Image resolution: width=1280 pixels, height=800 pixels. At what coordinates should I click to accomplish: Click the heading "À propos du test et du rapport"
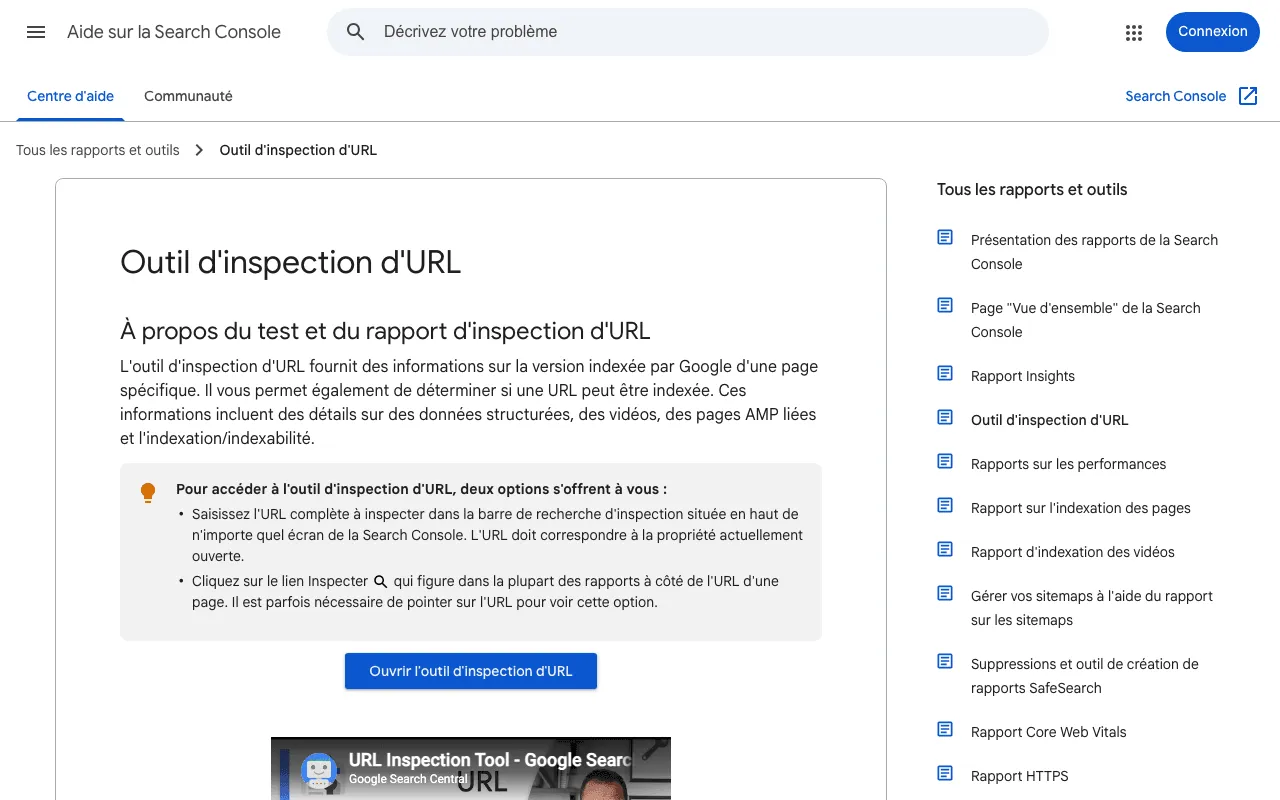coord(385,331)
